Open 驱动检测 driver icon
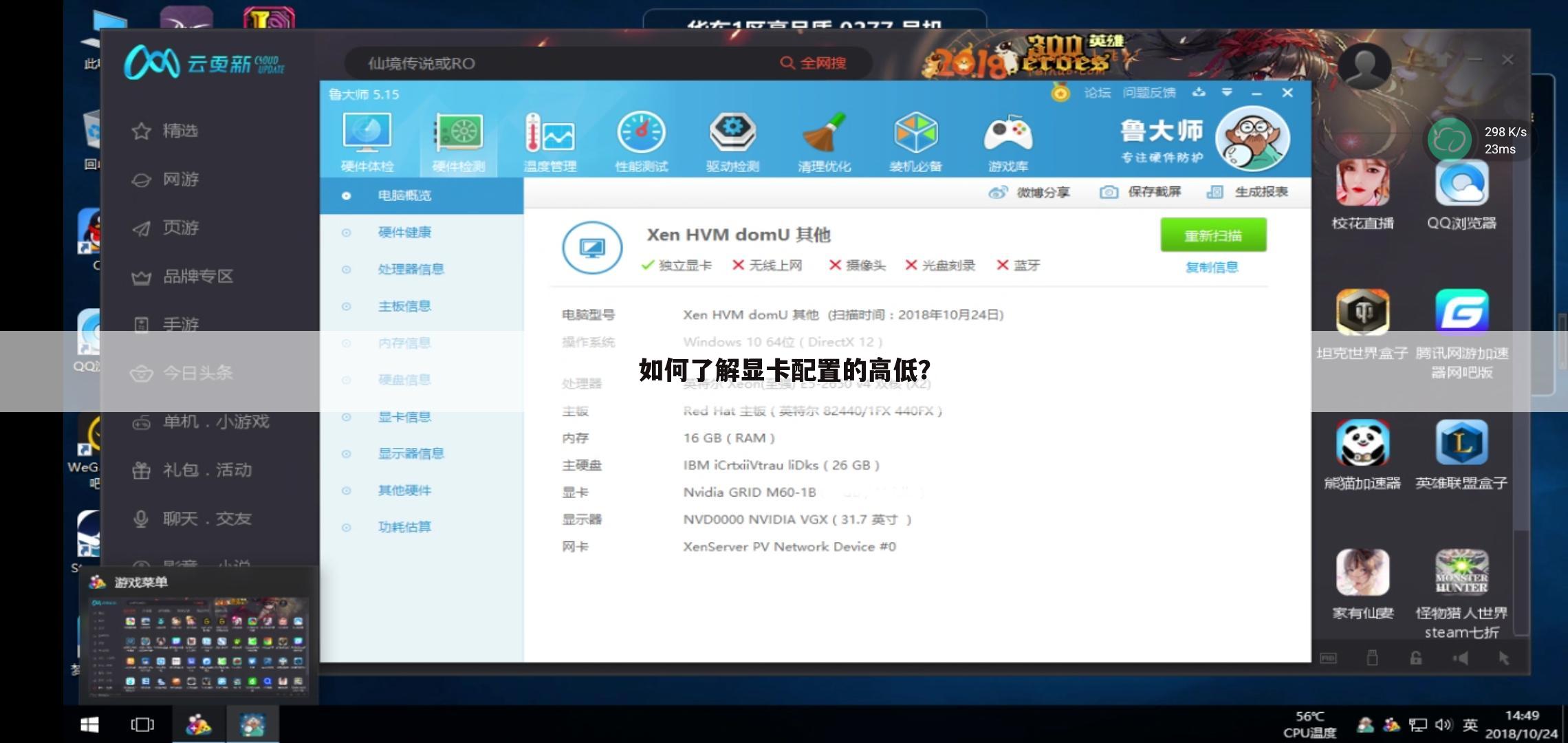 [732, 142]
